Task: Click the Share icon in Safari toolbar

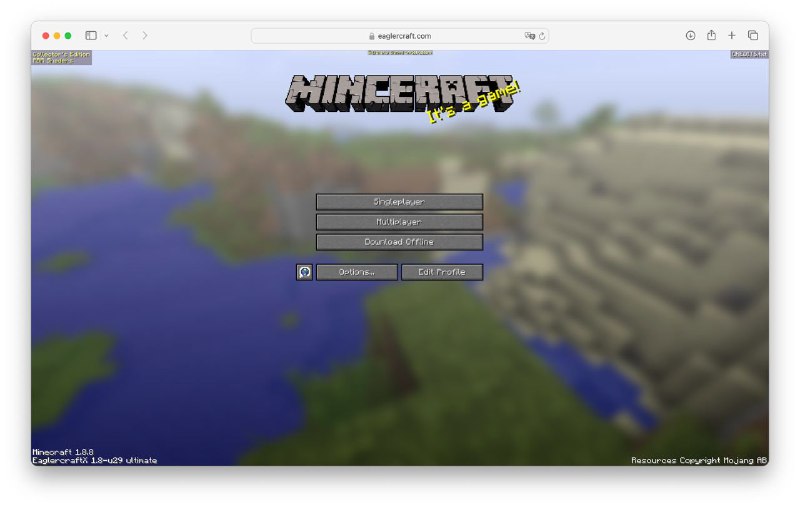Action: tap(711, 35)
